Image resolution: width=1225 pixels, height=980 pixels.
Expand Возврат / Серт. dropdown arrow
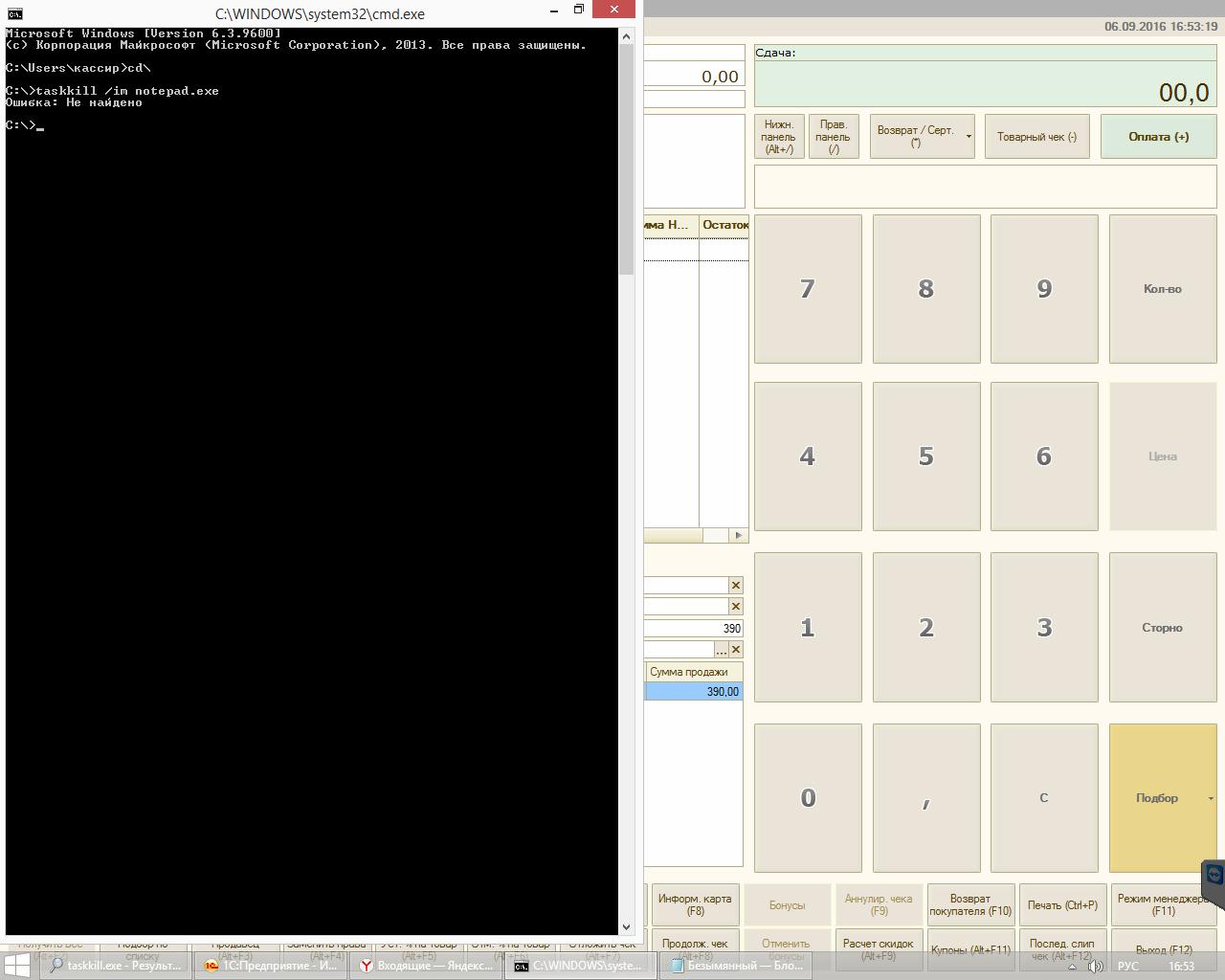click(969, 137)
